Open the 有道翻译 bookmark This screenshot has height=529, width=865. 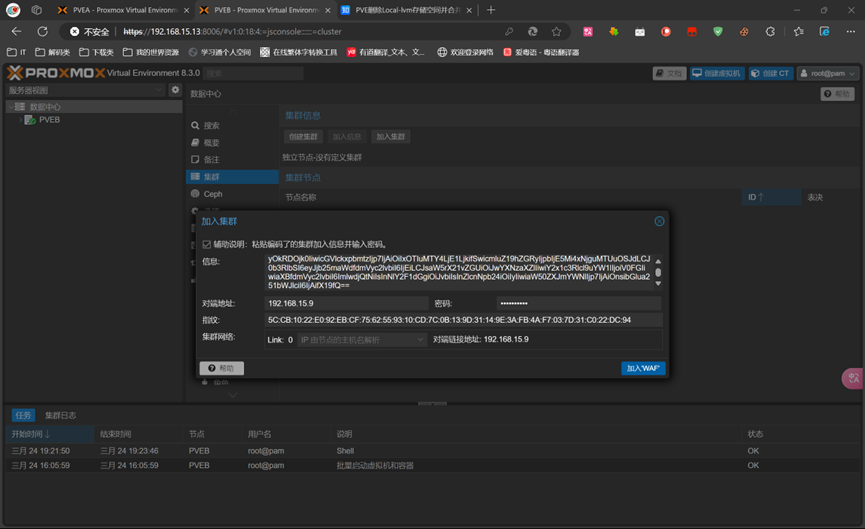pyautogui.click(x=386, y=52)
